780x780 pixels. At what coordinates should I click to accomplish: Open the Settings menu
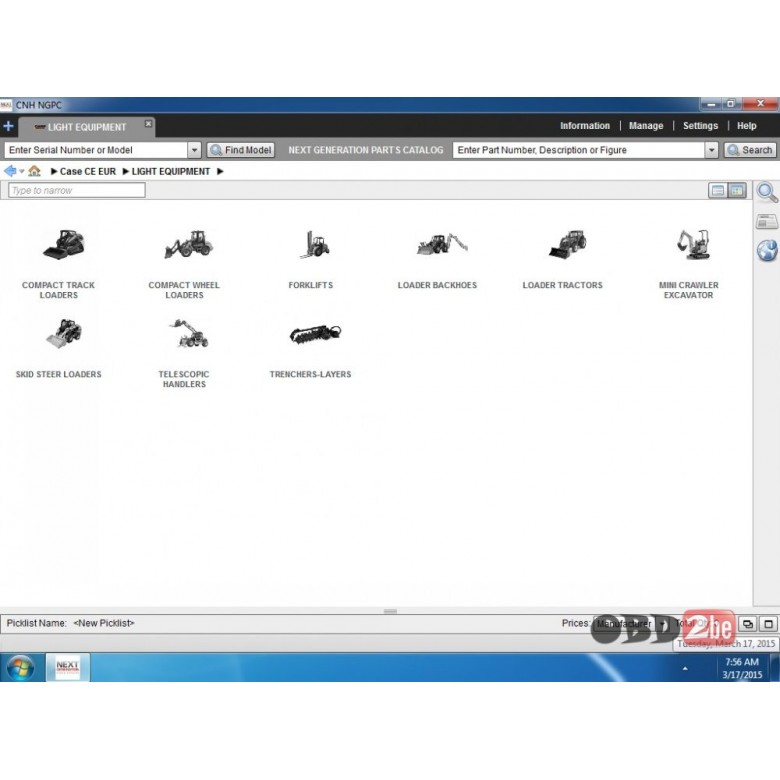coord(700,126)
